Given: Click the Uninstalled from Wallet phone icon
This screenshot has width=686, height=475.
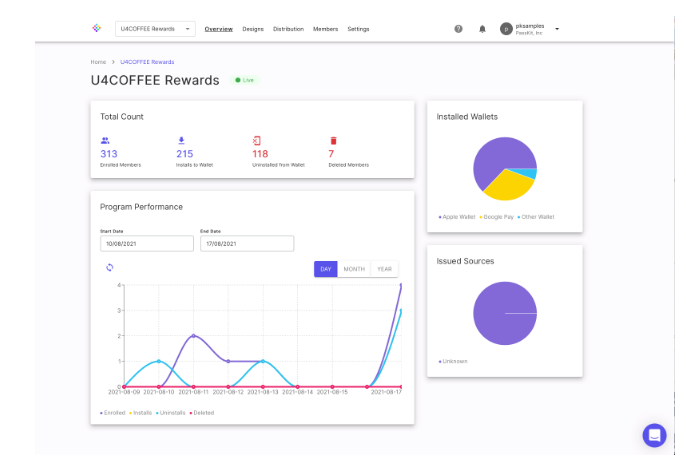Looking at the screenshot, I should click(256, 140).
